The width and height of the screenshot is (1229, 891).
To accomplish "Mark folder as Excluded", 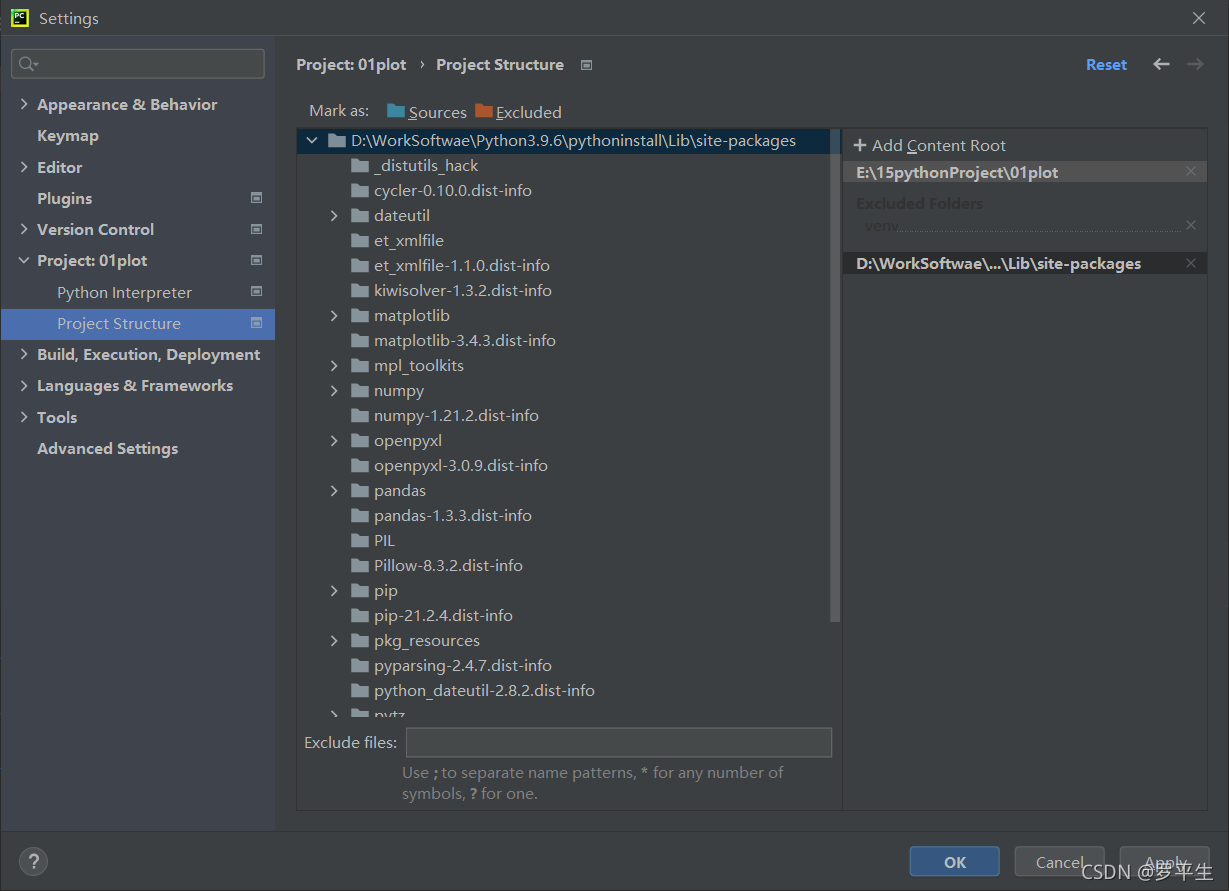I will pos(518,112).
